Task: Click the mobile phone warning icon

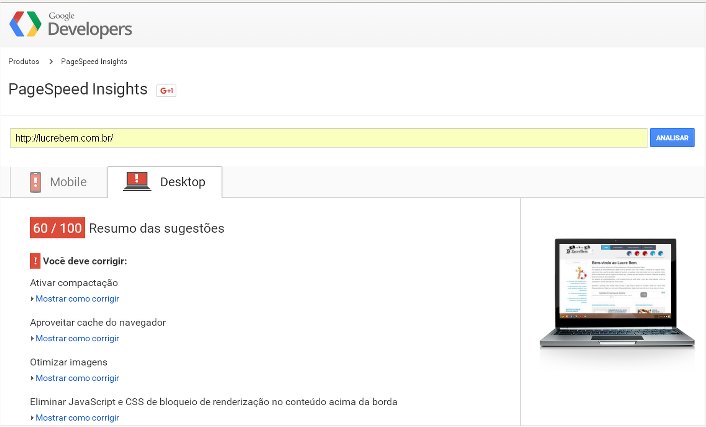Action: (x=35, y=182)
